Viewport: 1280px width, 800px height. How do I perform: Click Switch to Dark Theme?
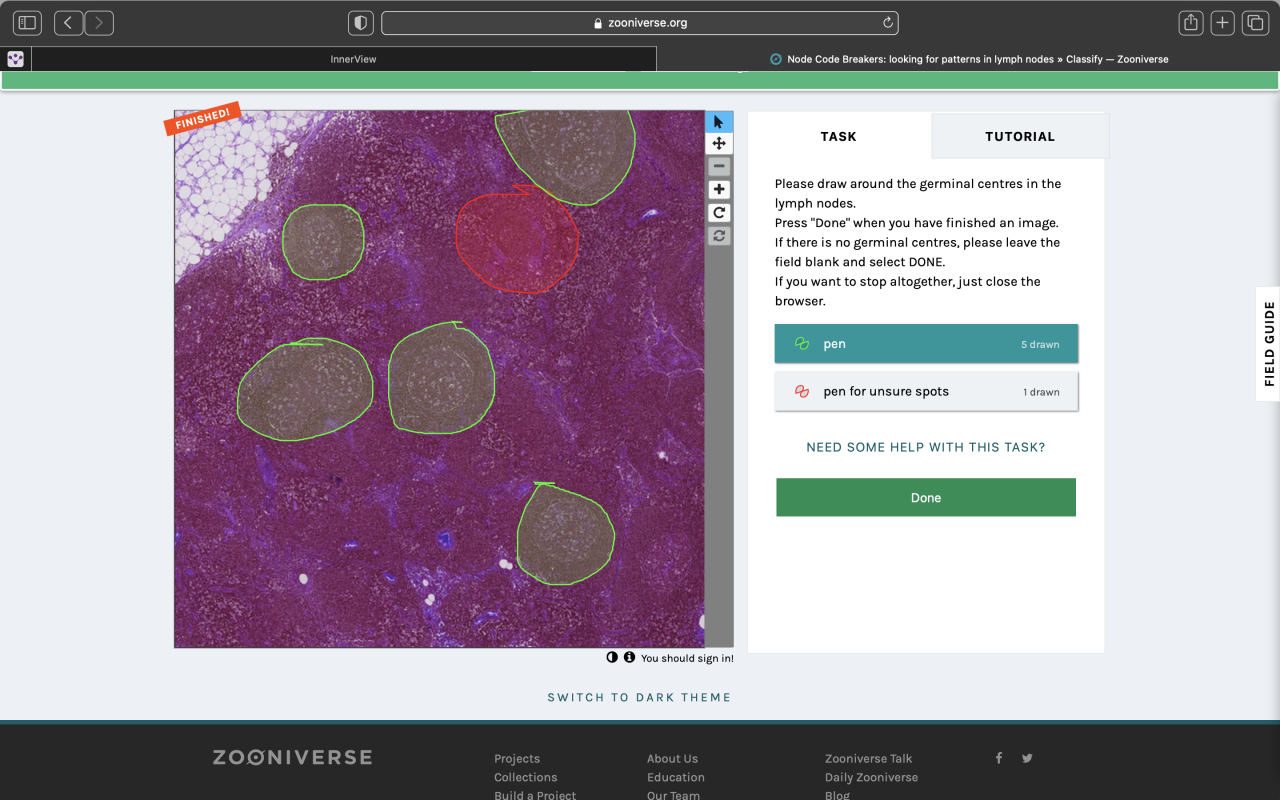(x=639, y=697)
